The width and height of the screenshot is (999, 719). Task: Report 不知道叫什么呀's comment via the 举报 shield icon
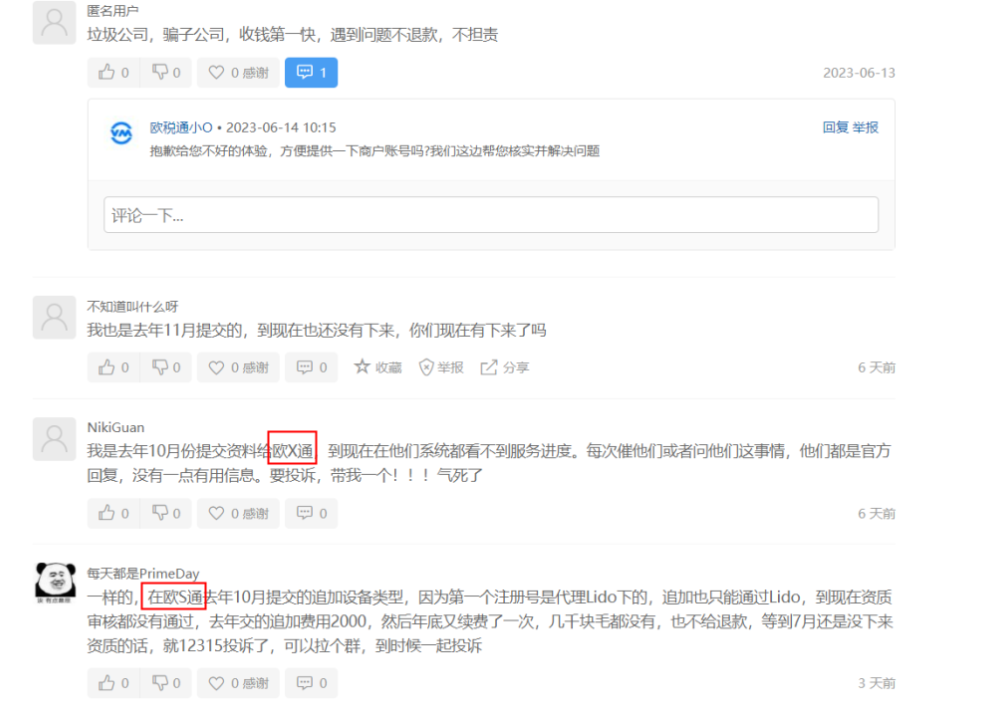point(440,367)
